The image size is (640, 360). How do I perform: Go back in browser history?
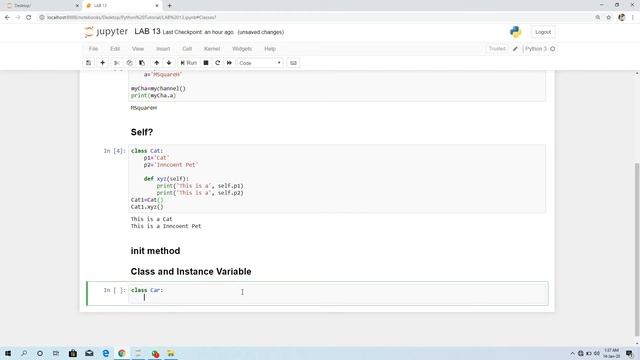pyautogui.click(x=7, y=18)
